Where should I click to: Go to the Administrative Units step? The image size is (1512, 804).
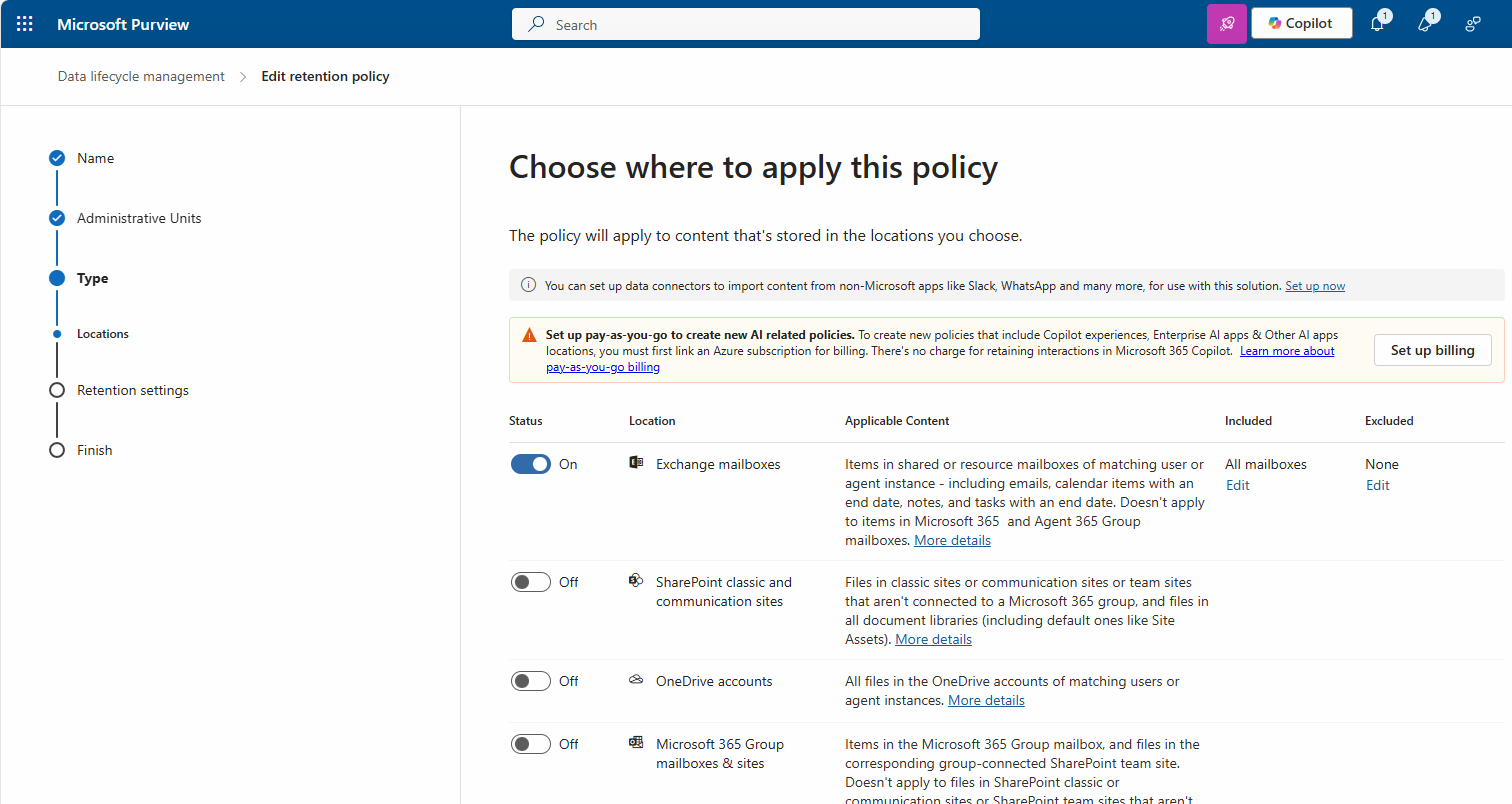tap(139, 218)
